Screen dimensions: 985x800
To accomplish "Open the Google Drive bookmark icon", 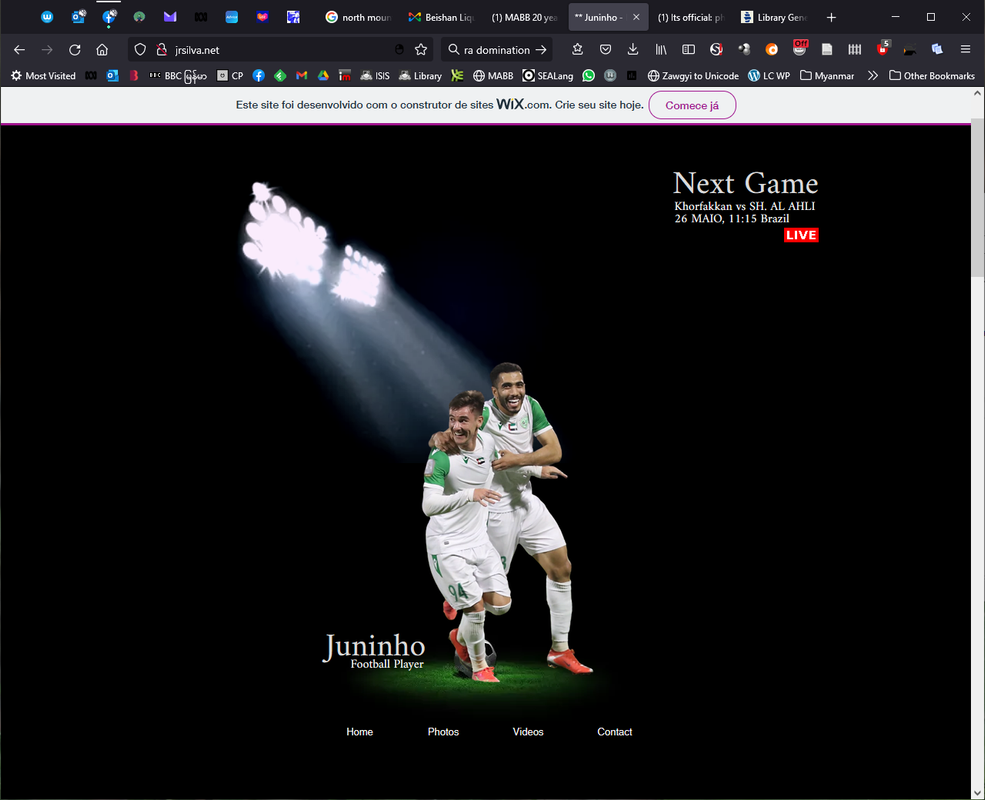I will [323, 75].
